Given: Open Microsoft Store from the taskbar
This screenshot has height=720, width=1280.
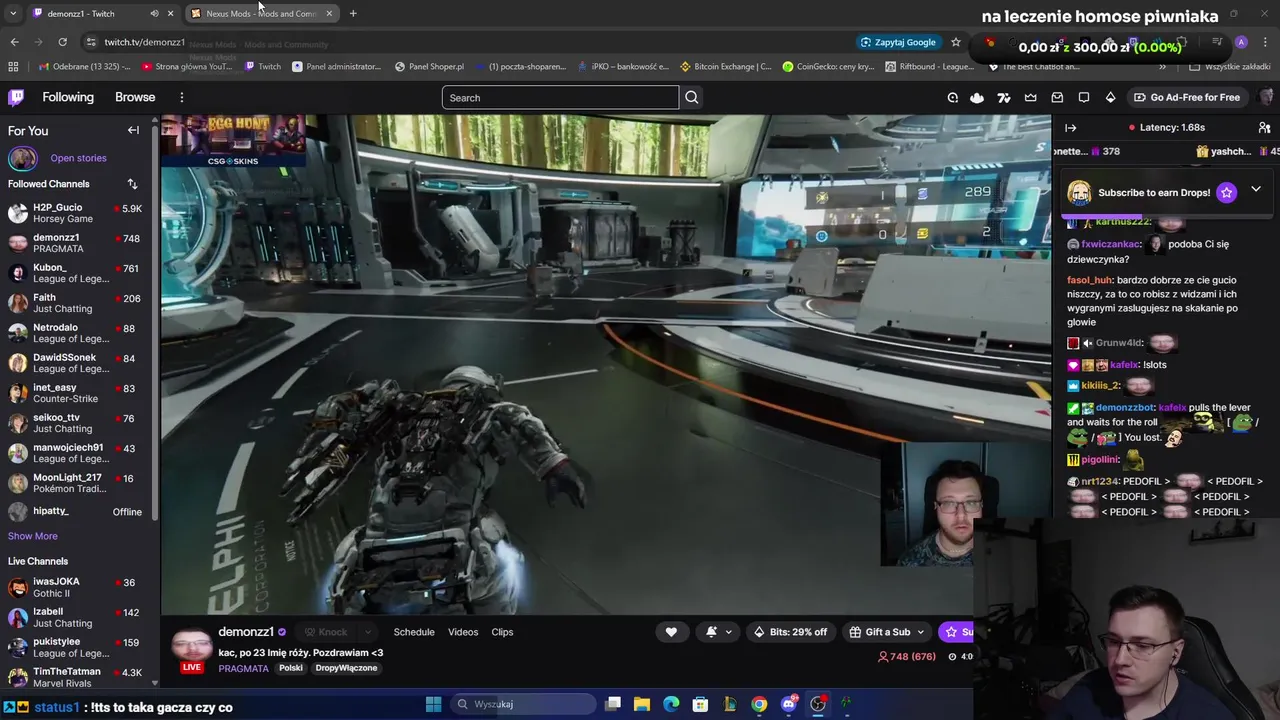Looking at the screenshot, I should (700, 704).
